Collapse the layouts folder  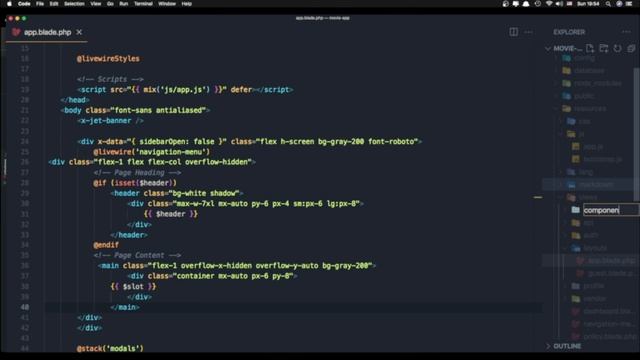tap(588, 248)
